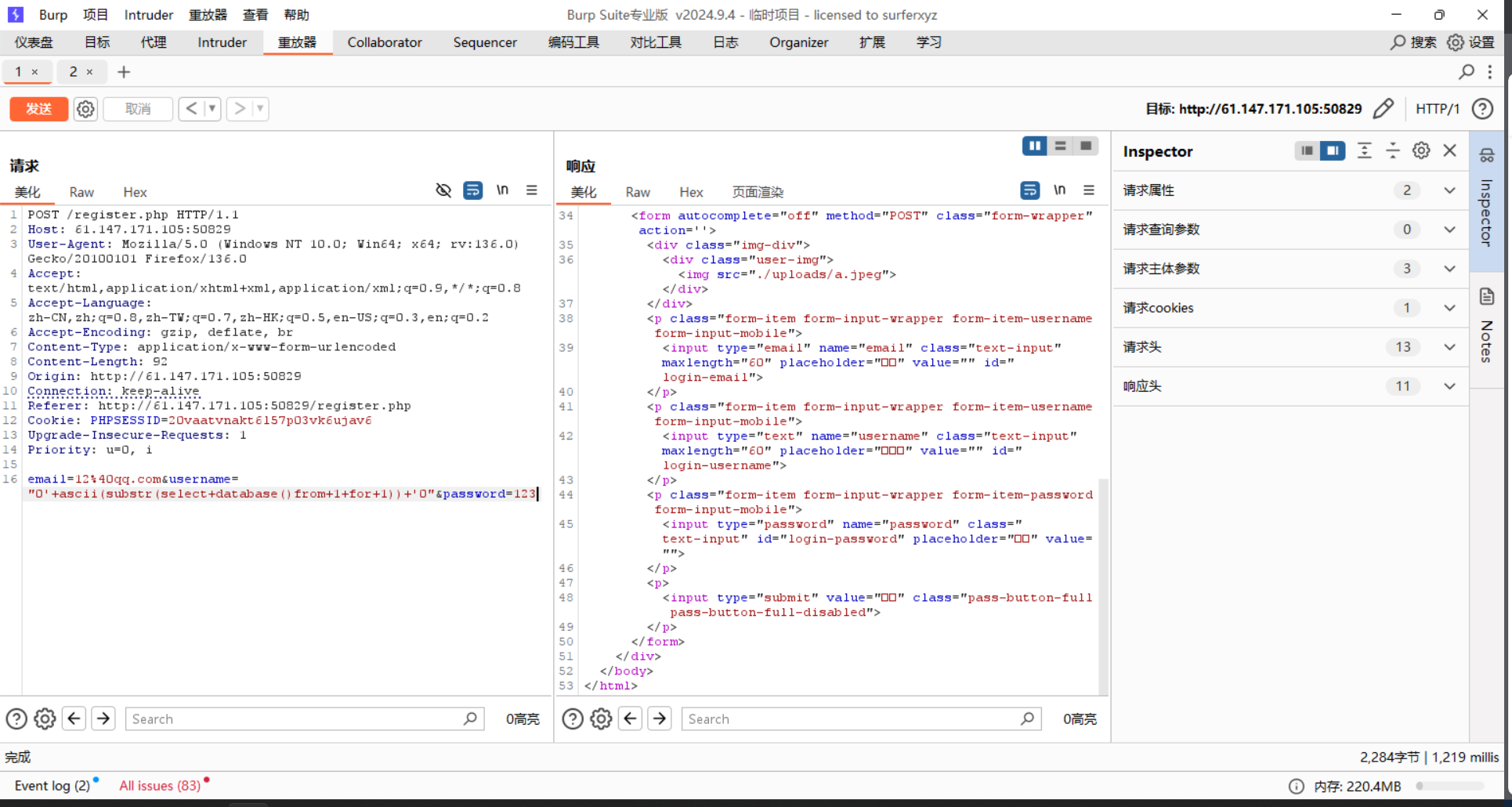Dock Inspector layout left icon
The width and height of the screenshot is (1512, 807).
coord(1307,150)
